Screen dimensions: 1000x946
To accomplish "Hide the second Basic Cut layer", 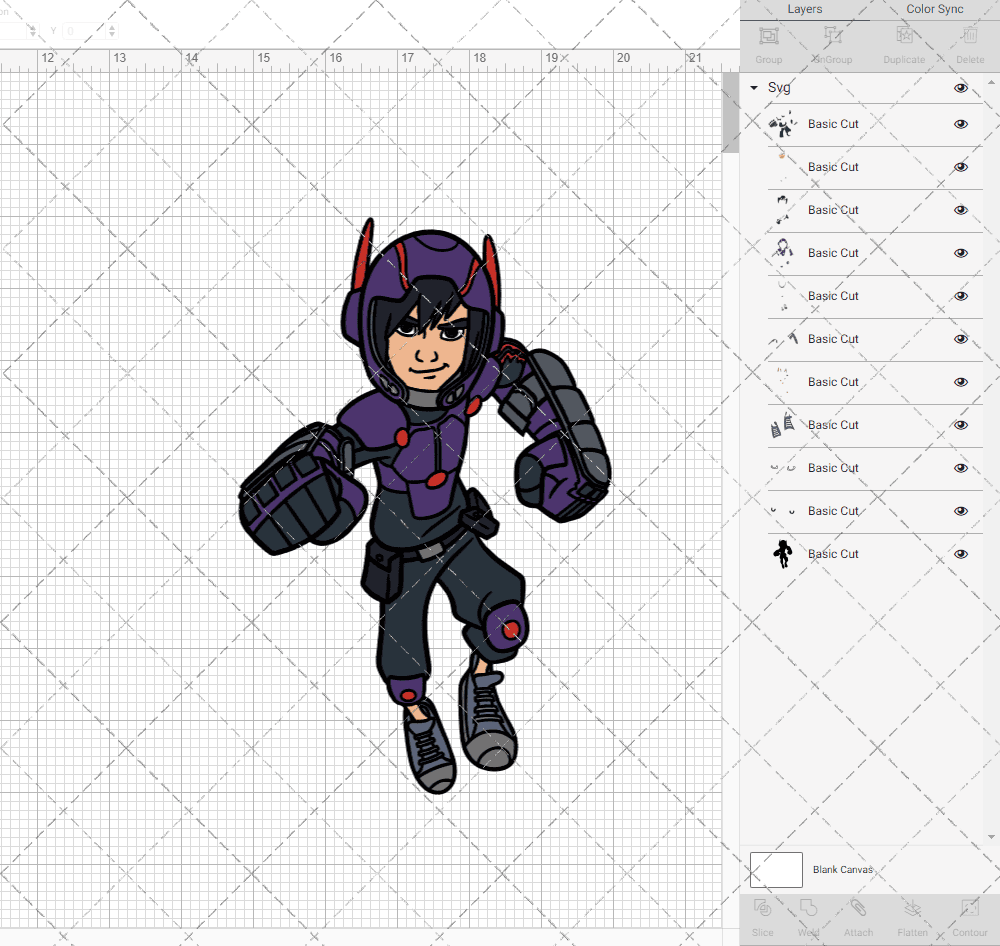I will 960,167.
